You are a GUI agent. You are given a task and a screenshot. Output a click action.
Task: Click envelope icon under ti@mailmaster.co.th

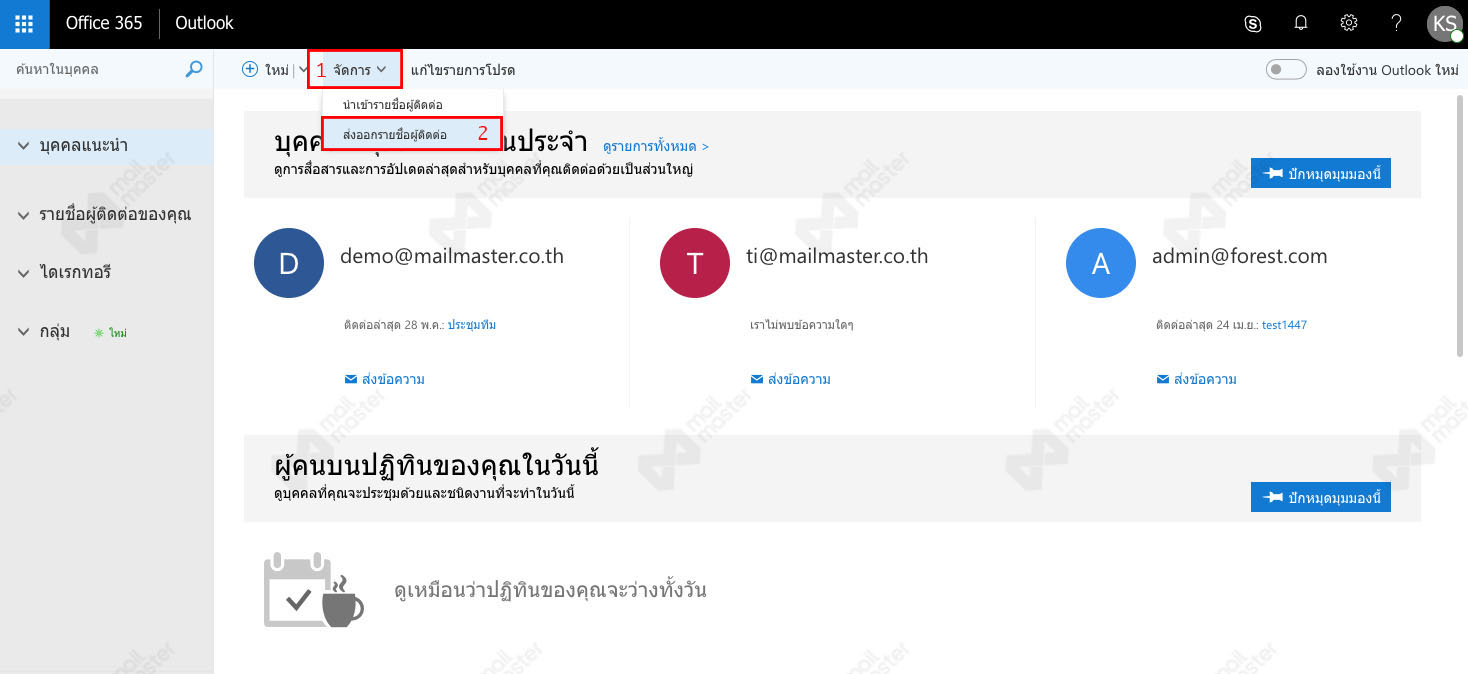coord(757,379)
